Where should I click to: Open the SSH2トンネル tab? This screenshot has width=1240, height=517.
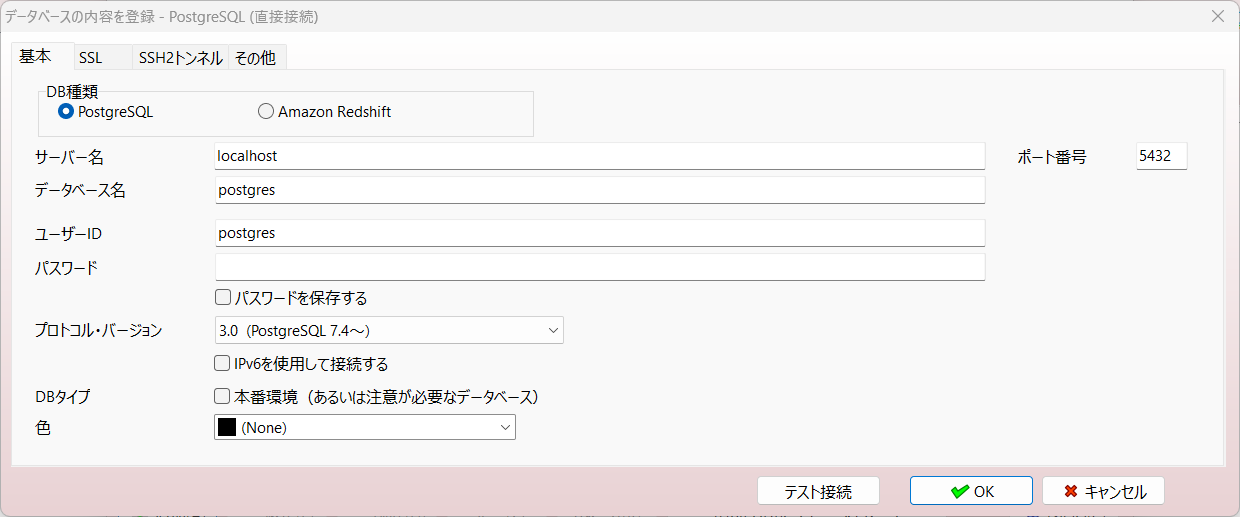(x=180, y=58)
